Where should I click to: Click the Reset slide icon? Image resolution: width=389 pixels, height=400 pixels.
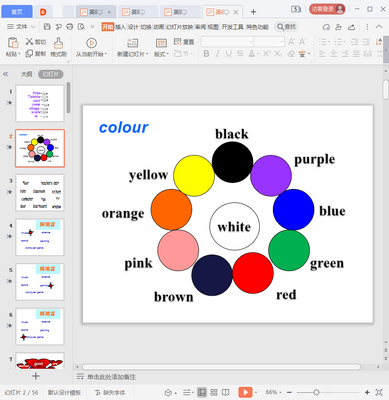pyautogui.click(x=178, y=42)
